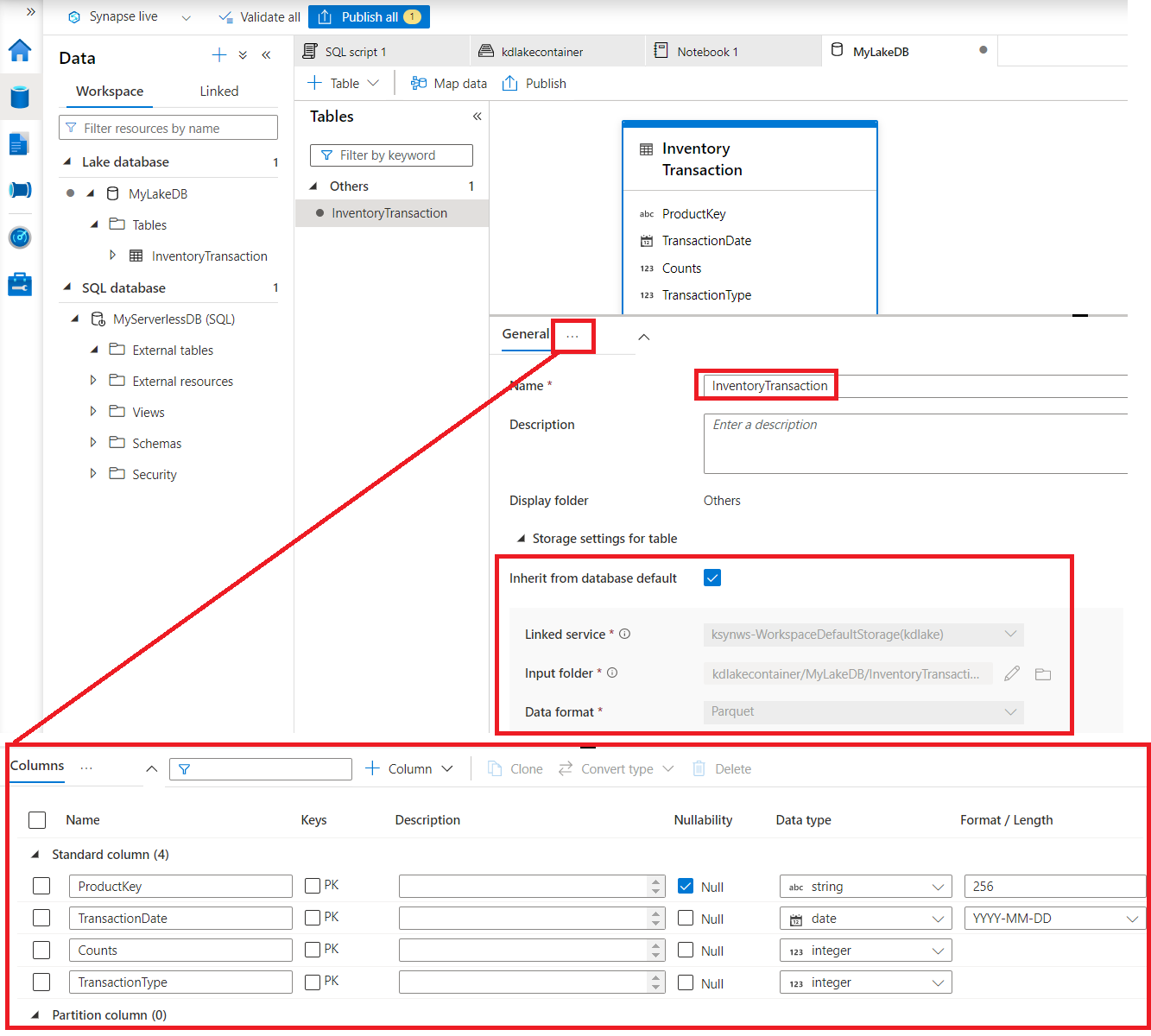Collapse the General properties pane
The width and height of the screenshot is (1151, 1036).
[x=643, y=337]
